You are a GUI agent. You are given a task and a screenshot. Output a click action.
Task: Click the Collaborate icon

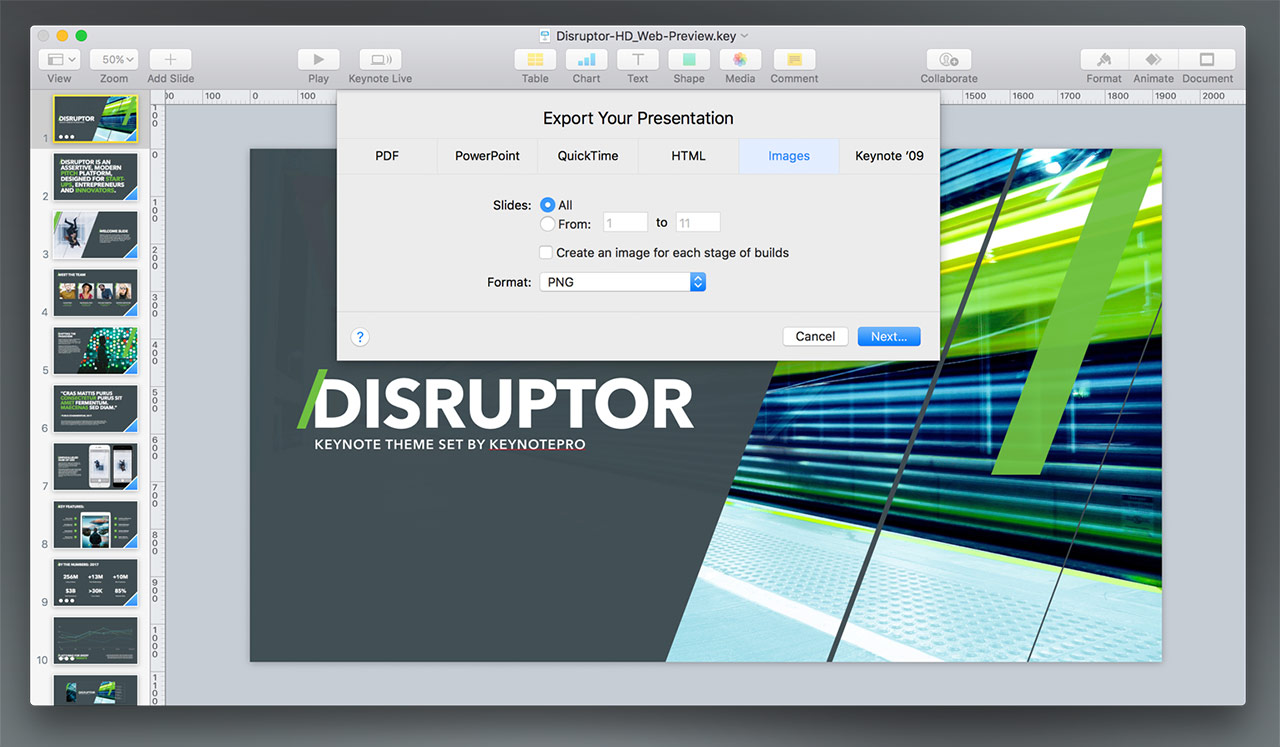pos(949,60)
